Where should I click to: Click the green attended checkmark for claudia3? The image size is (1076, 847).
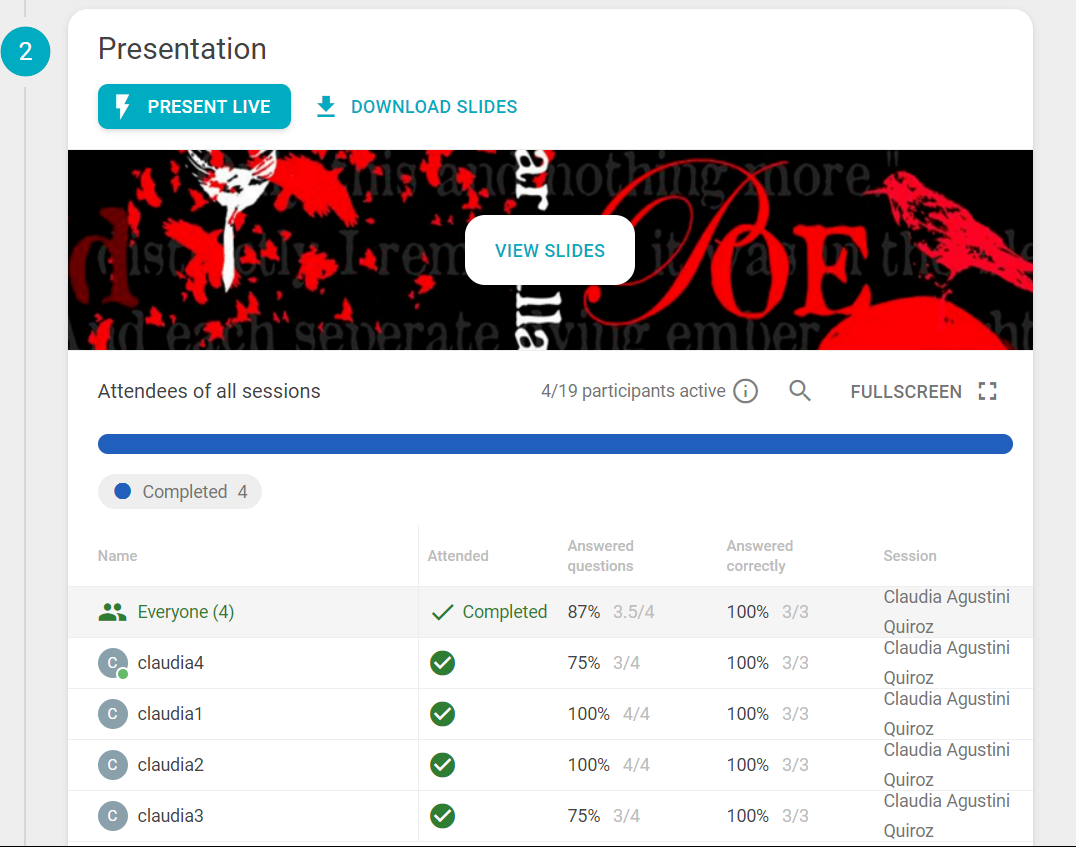tap(443, 815)
